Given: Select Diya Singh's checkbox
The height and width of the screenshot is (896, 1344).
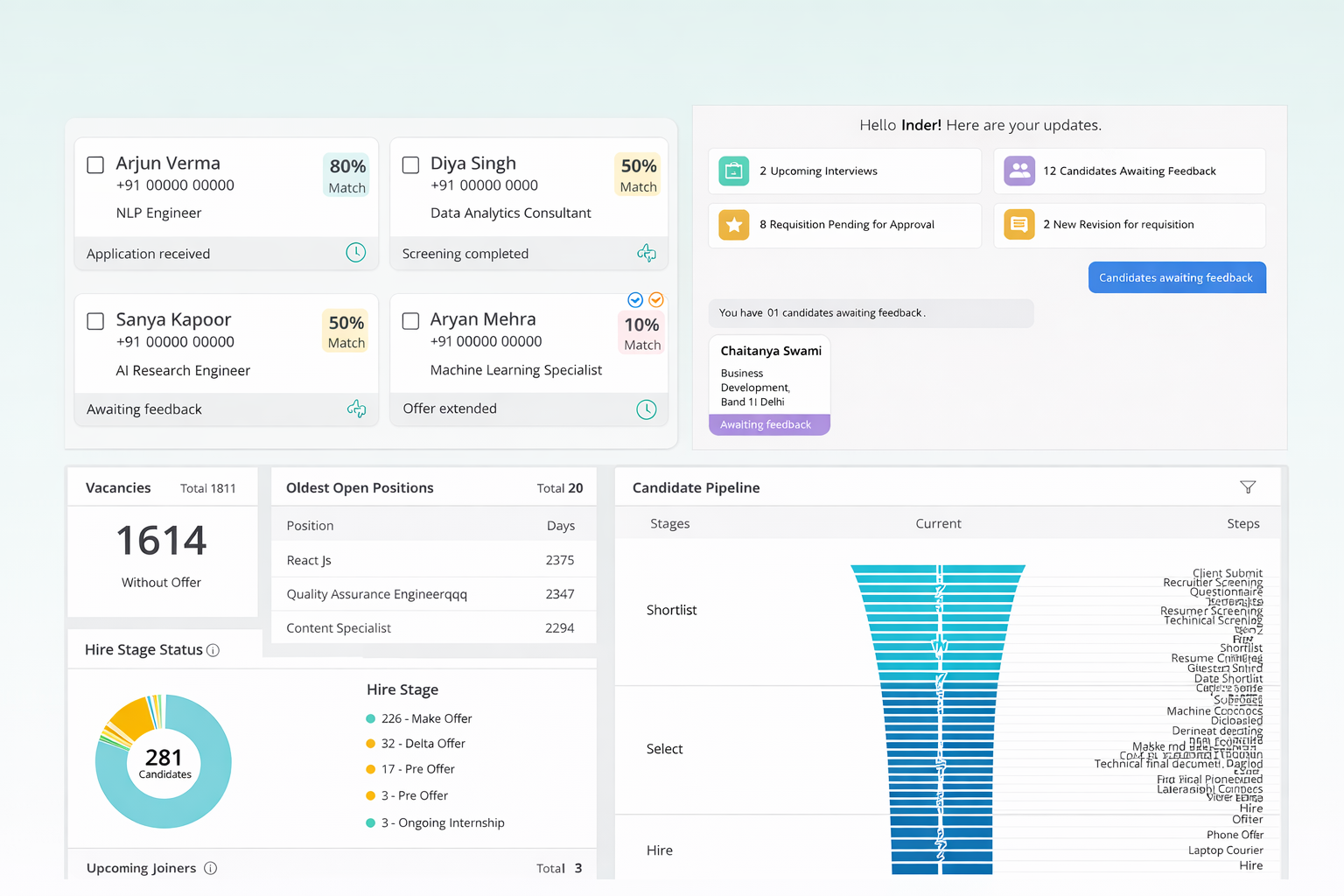Looking at the screenshot, I should [409, 164].
